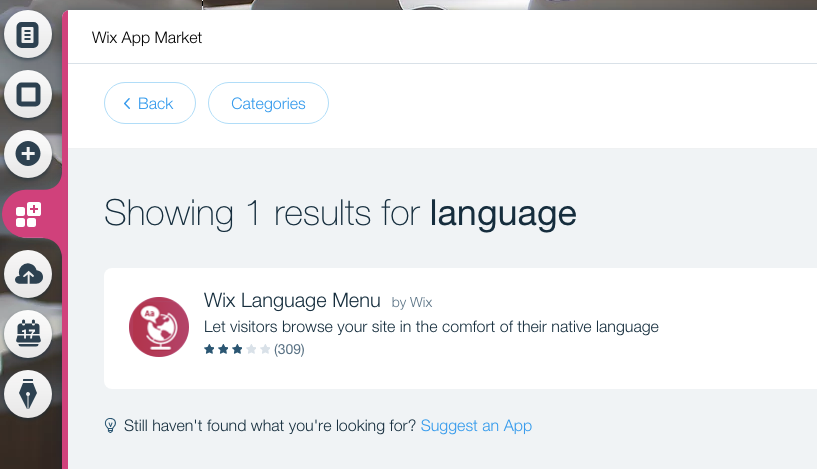Open the Uploads cloud icon
The height and width of the screenshot is (469, 817).
(28, 274)
